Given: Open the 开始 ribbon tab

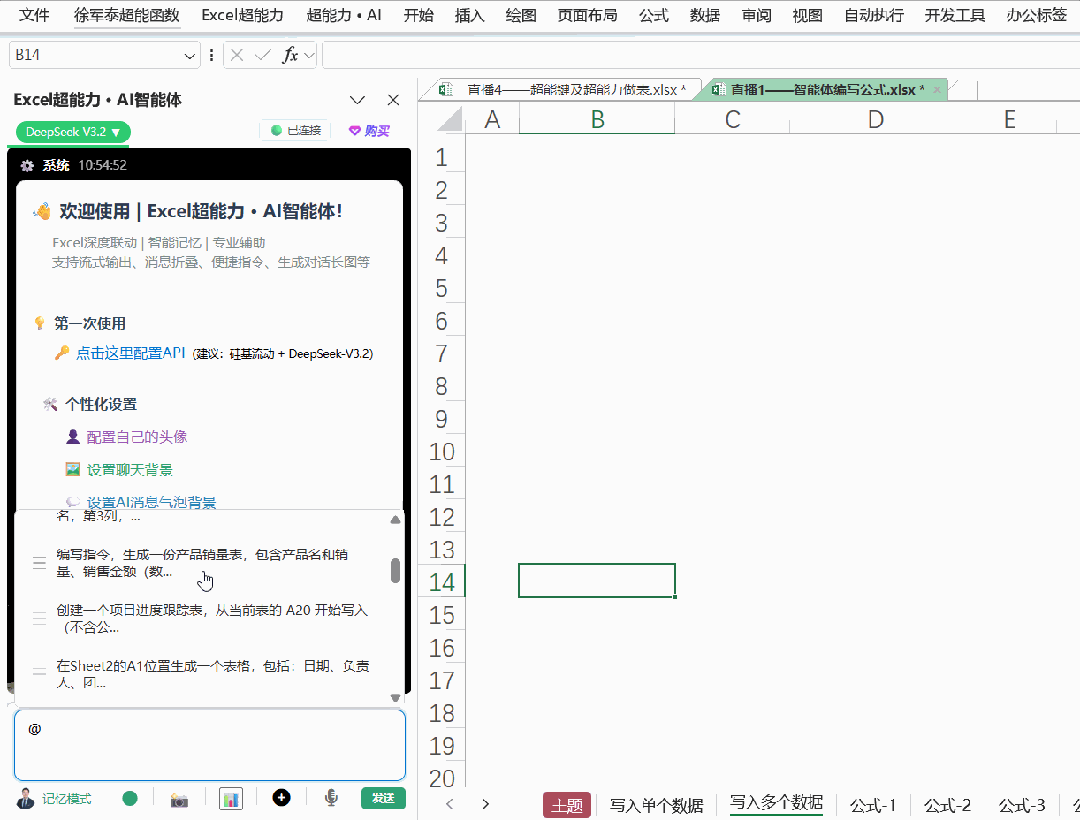Looking at the screenshot, I should [x=418, y=15].
